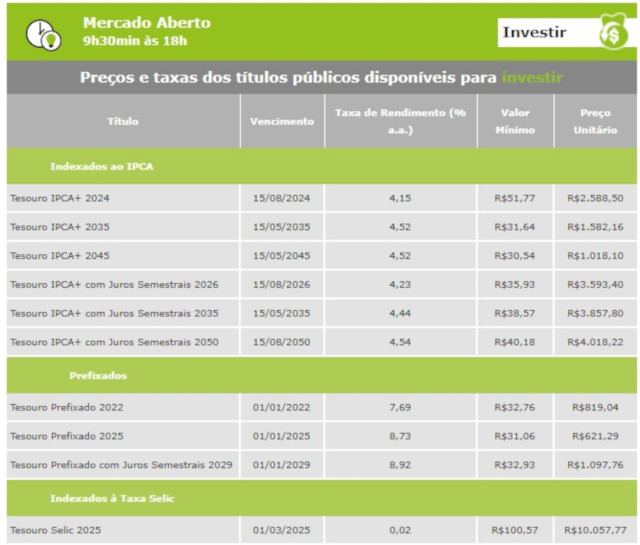
Task: Click minimum value R$100,57
Action: (515, 530)
